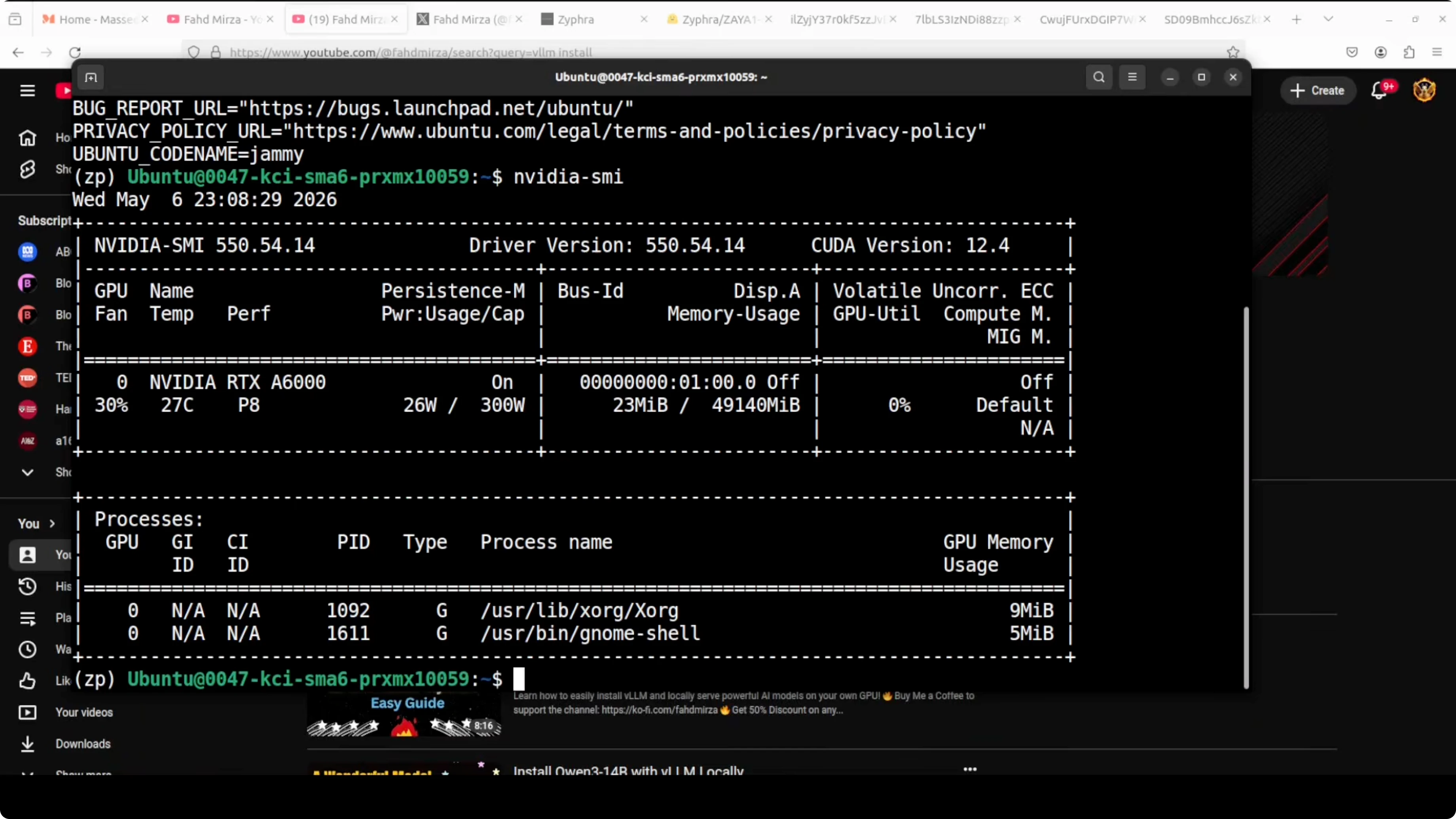List all tabs dropdown arrow
Screen dimensions: 1456x819
(1328, 19)
